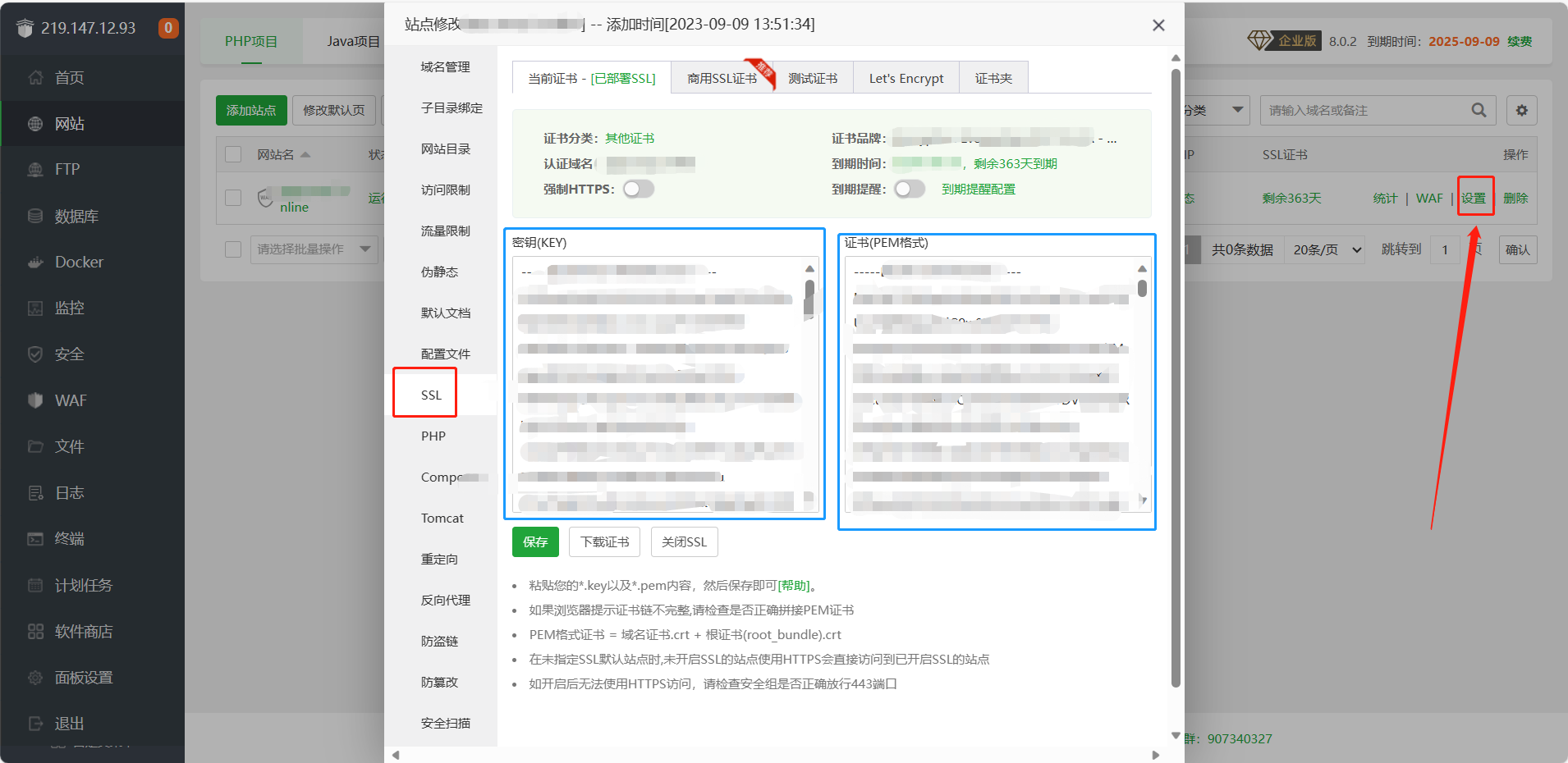
Task: Open 流量限制 in dialog menu
Action: pyautogui.click(x=445, y=231)
